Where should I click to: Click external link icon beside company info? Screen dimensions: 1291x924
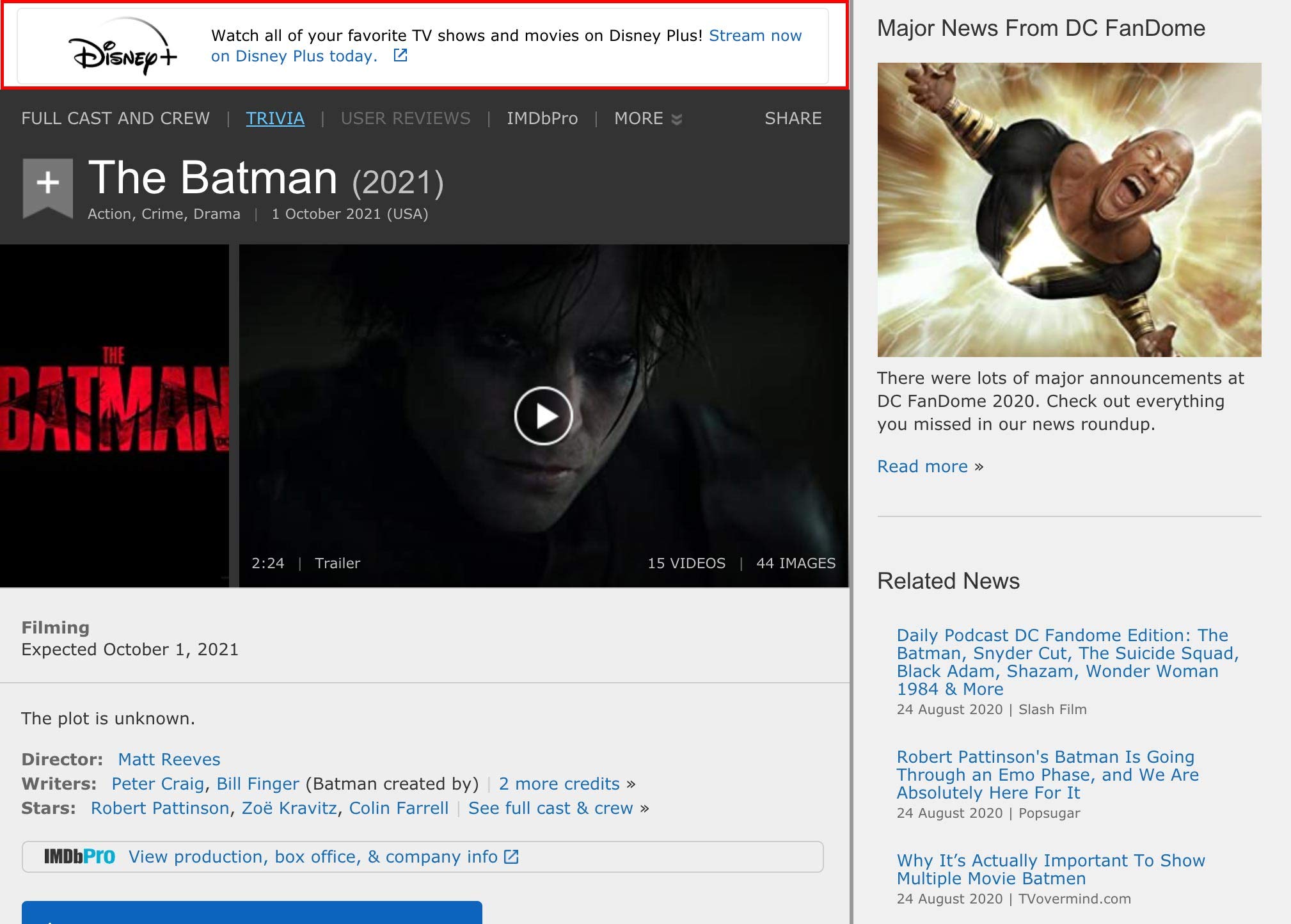511,856
